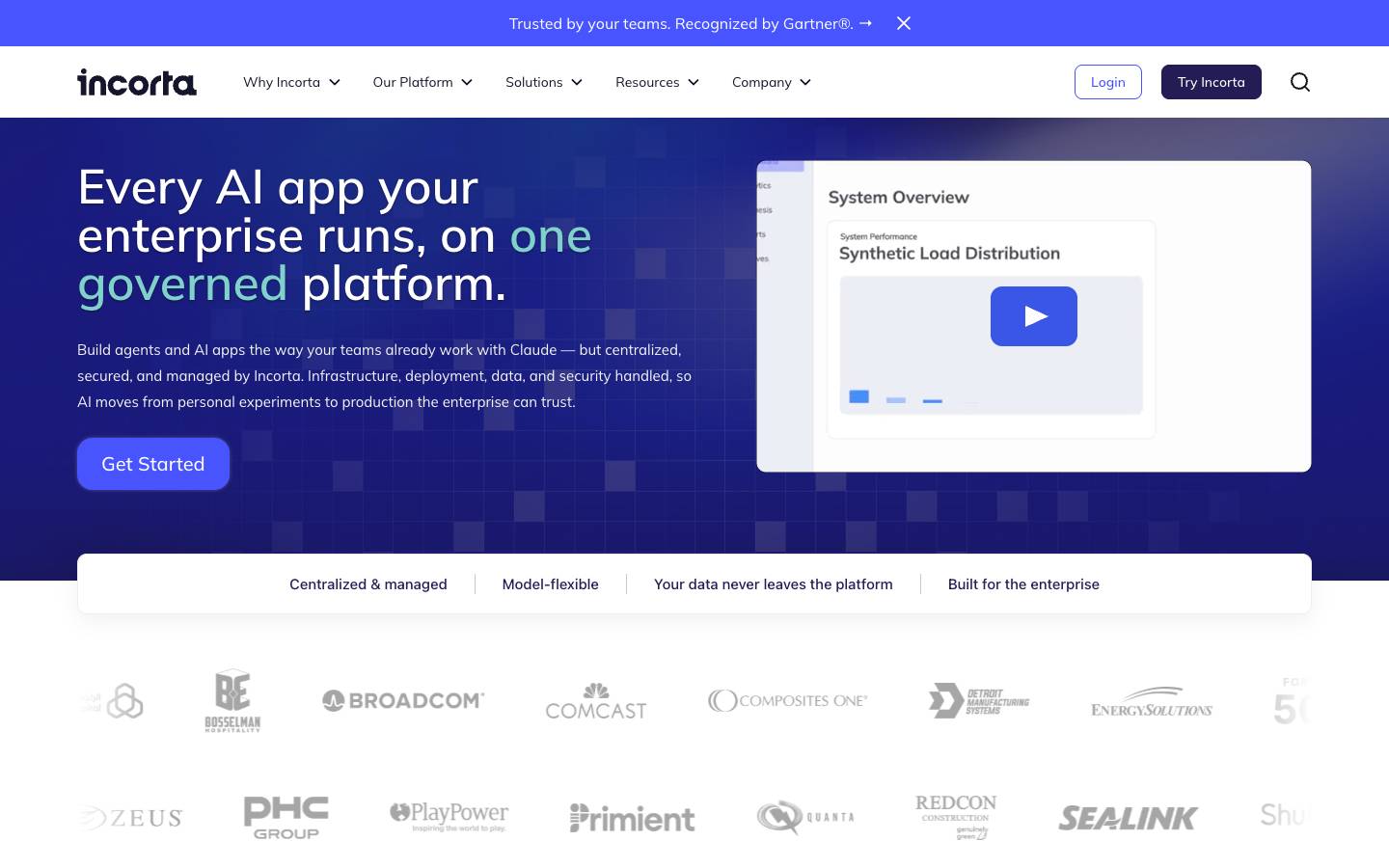
Task: Select Built for the enterprise tab
Action: click(x=1023, y=584)
